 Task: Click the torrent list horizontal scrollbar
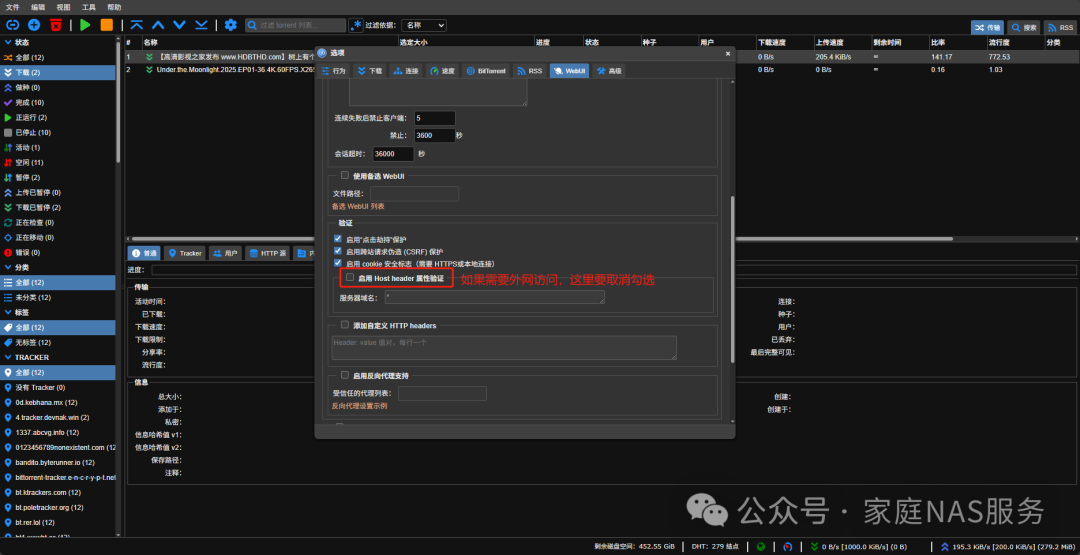543,239
